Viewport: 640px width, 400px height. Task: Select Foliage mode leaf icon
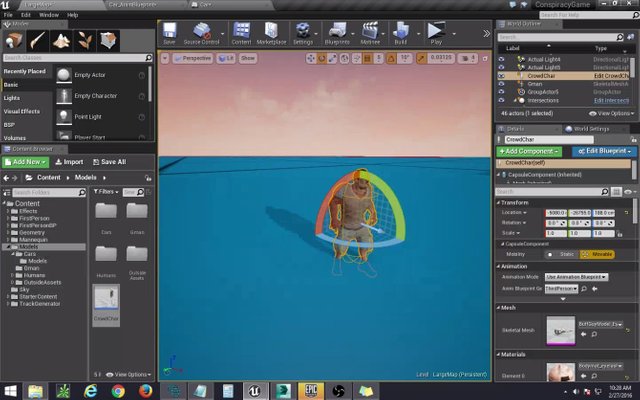84,41
